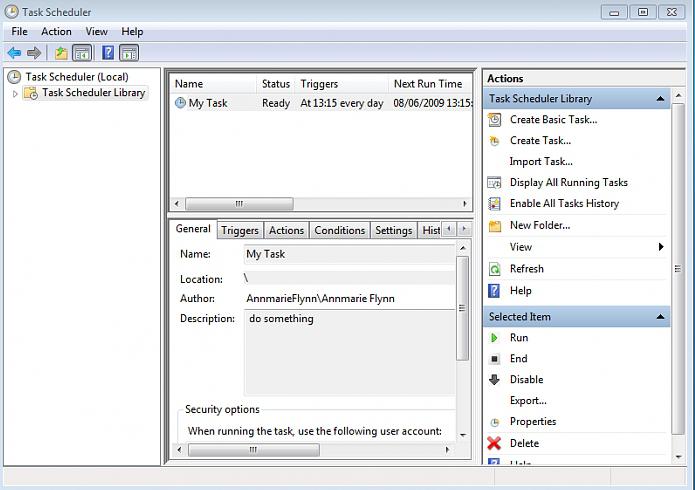Click the My Task clock icon

point(180,103)
